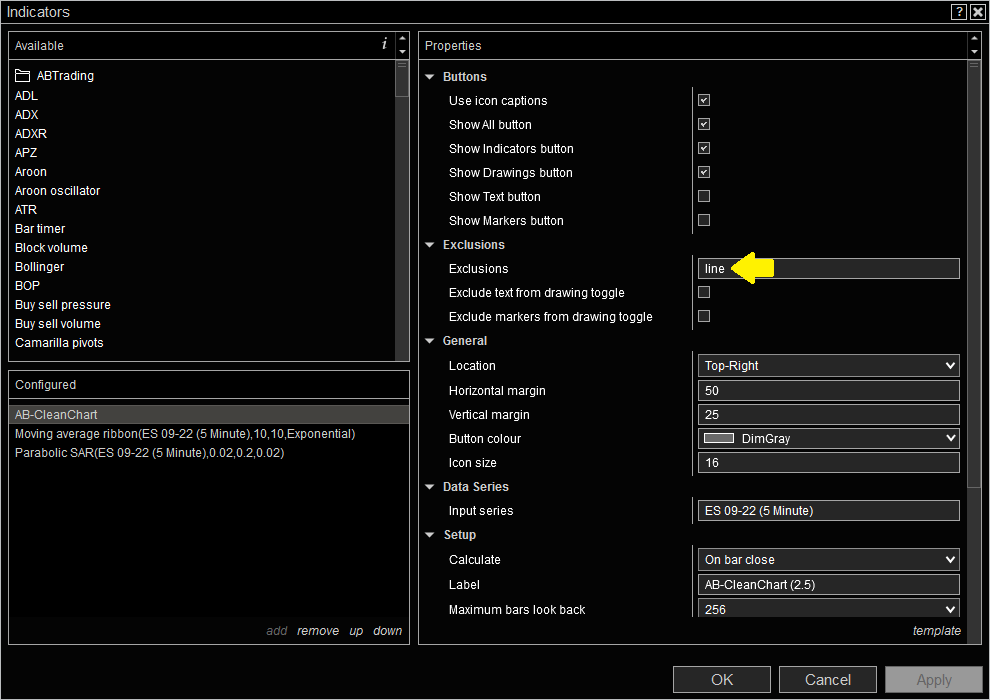Click the template link
The image size is (990, 700).
[936, 630]
